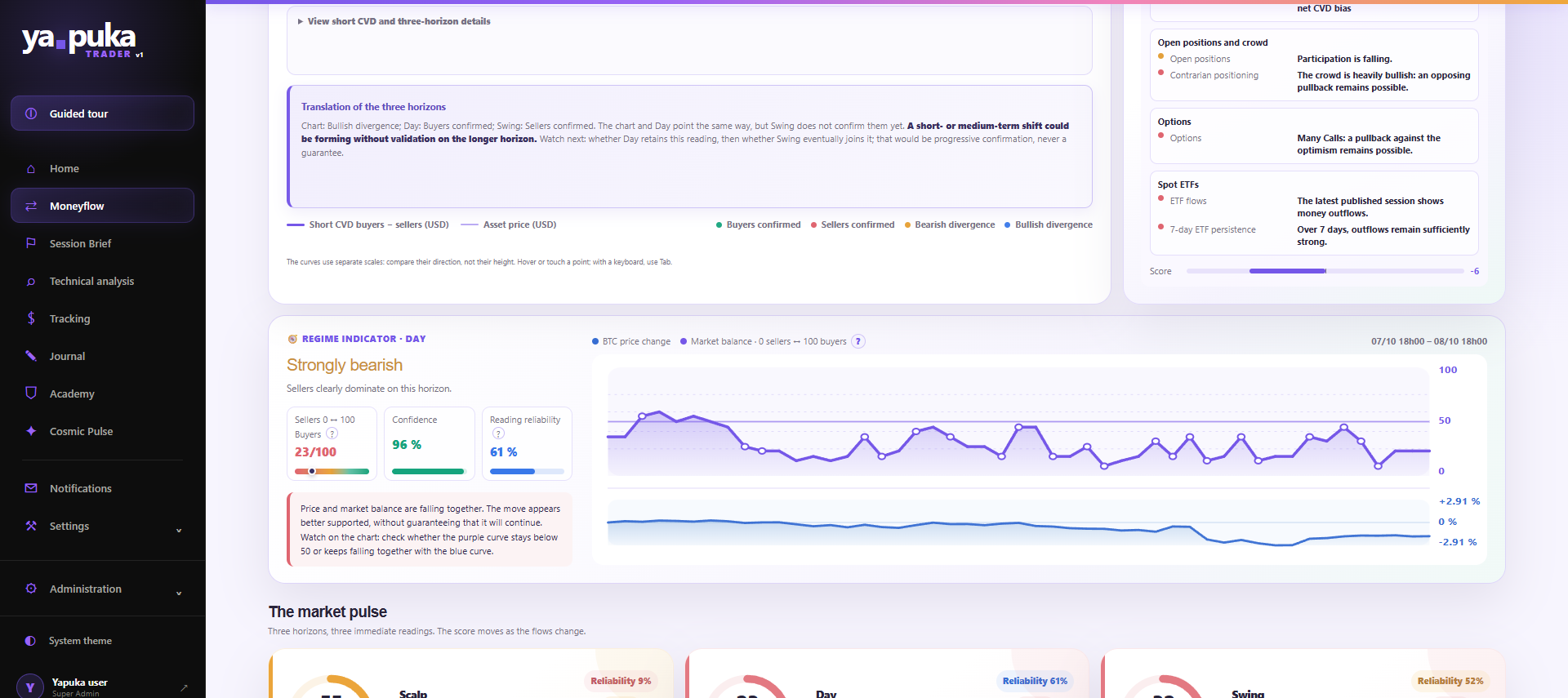Toggle the BTC price change legend series

[x=631, y=341]
